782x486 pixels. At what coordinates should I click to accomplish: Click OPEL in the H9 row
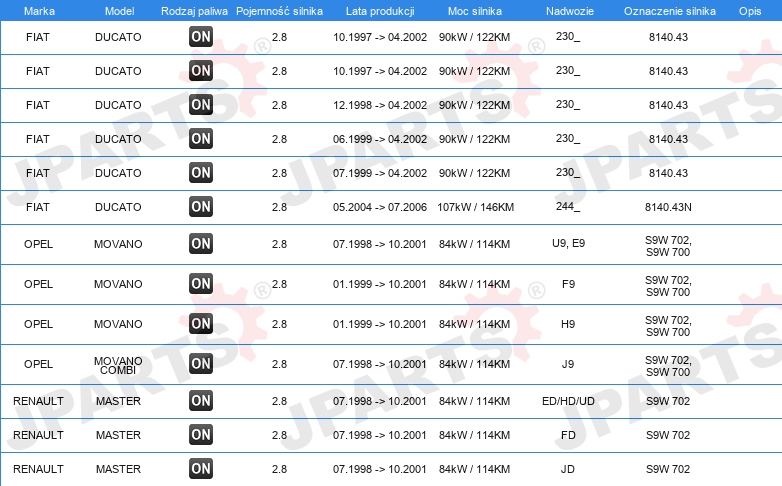[38, 324]
